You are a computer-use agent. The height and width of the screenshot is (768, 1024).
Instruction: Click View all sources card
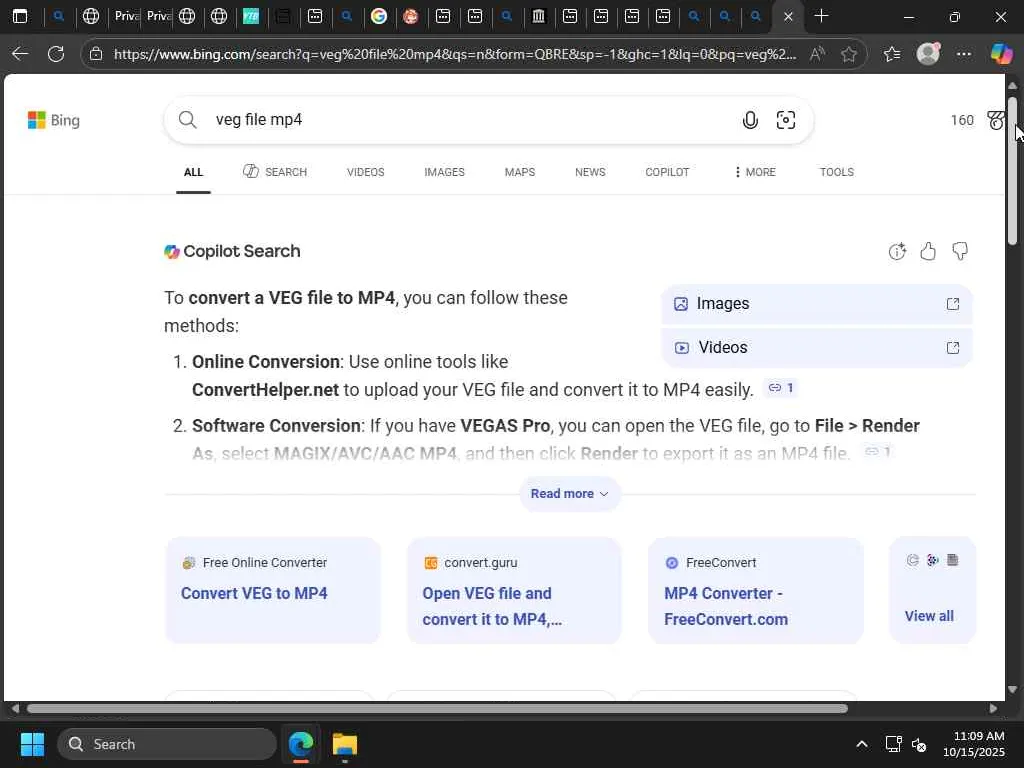[x=933, y=590]
